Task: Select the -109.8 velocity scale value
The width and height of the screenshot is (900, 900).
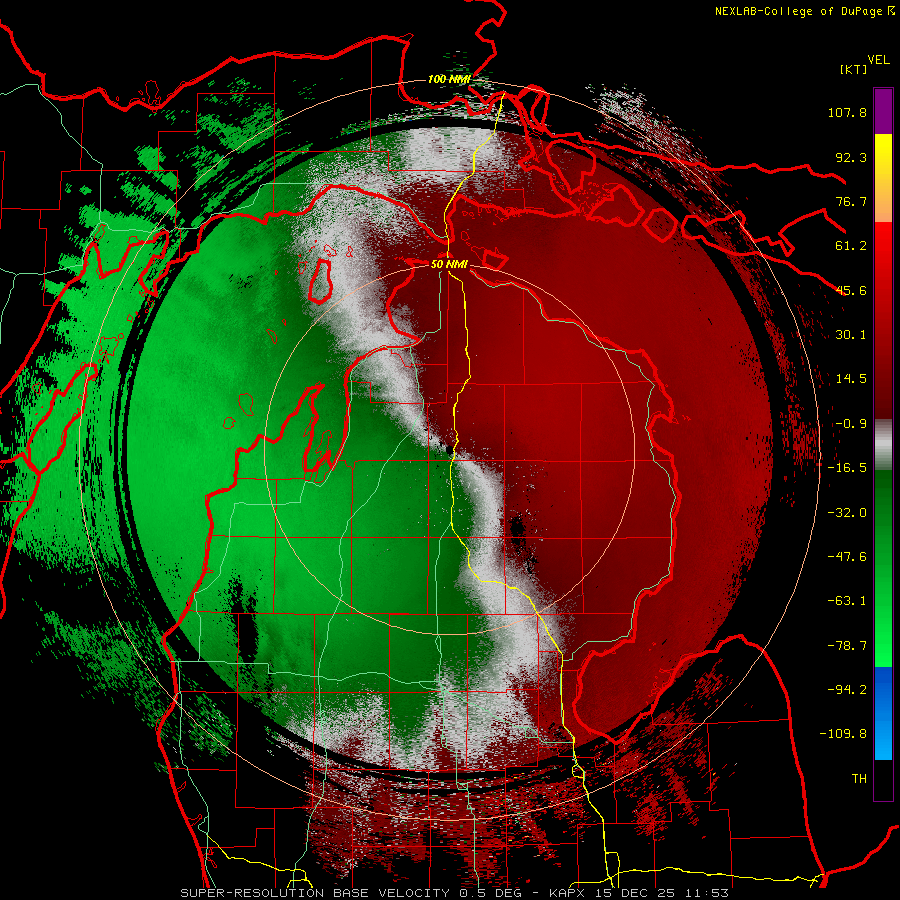Action: 843,734
